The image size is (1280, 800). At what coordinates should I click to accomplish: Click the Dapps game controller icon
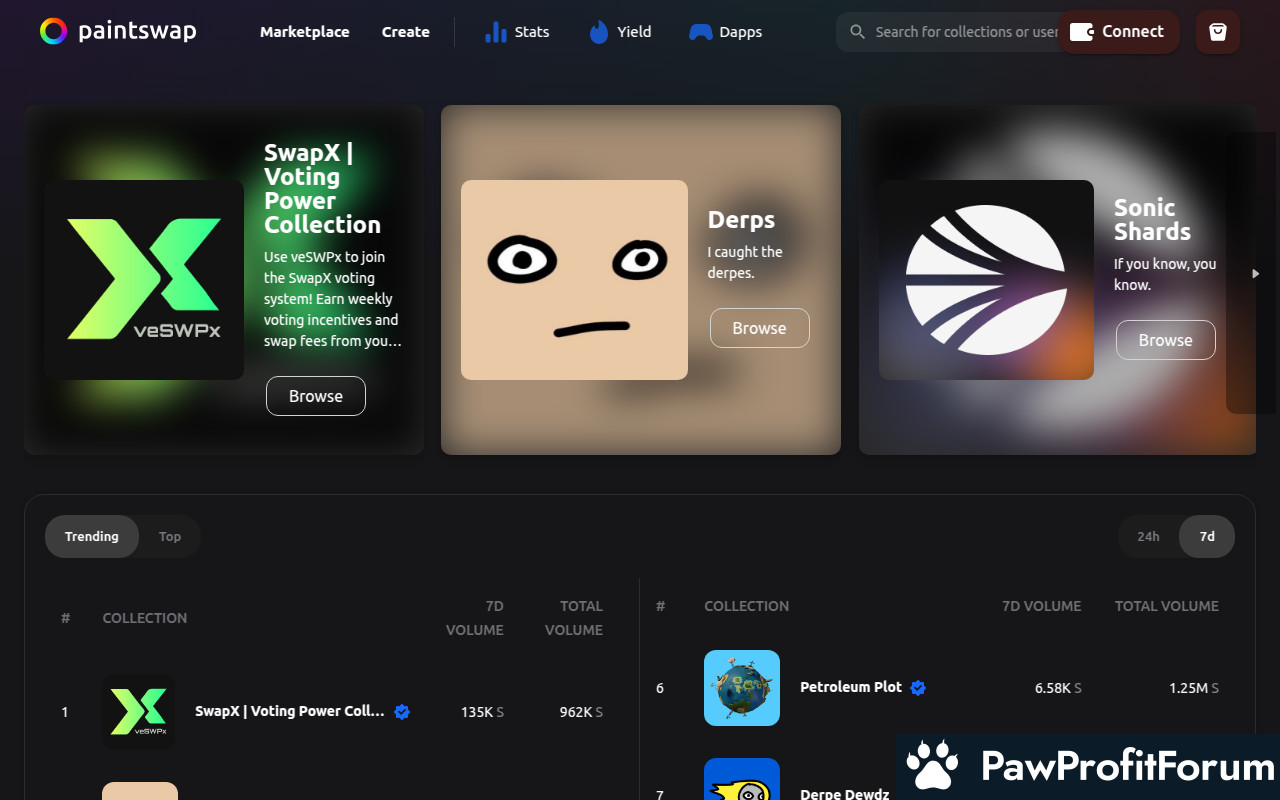click(x=700, y=32)
